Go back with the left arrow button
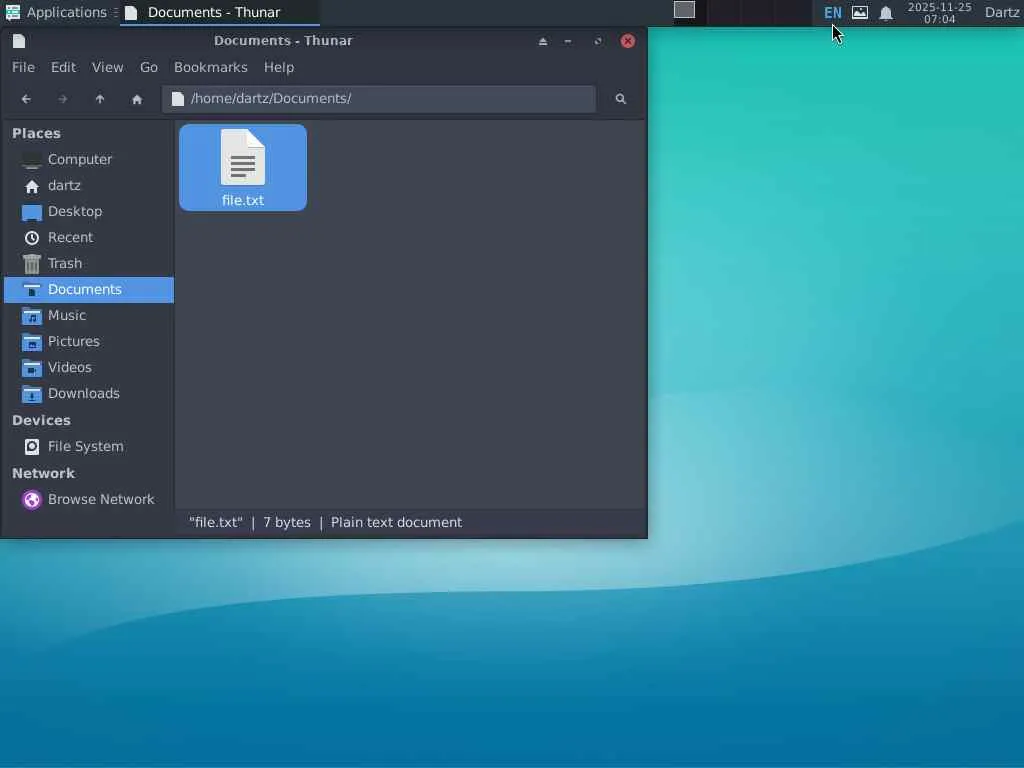The height and width of the screenshot is (768, 1024). point(26,99)
